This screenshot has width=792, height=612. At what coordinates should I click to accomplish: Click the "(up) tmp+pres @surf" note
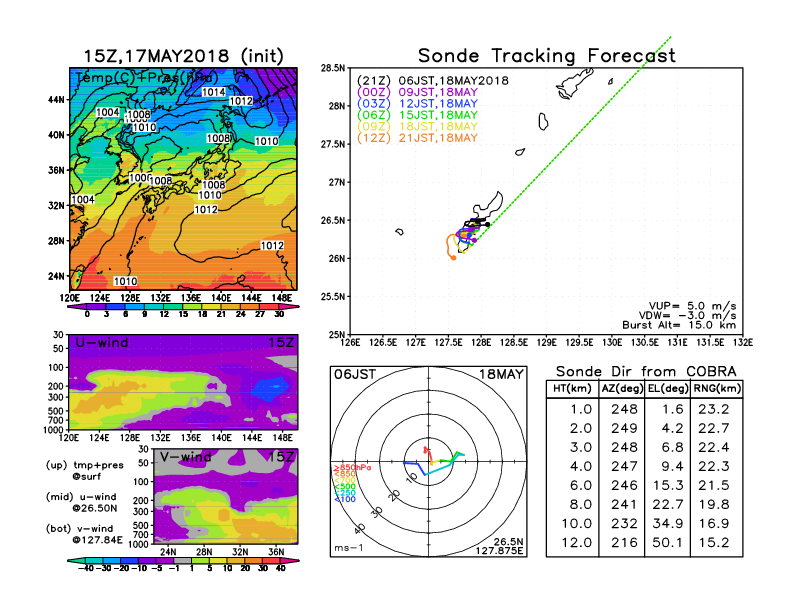(85, 471)
